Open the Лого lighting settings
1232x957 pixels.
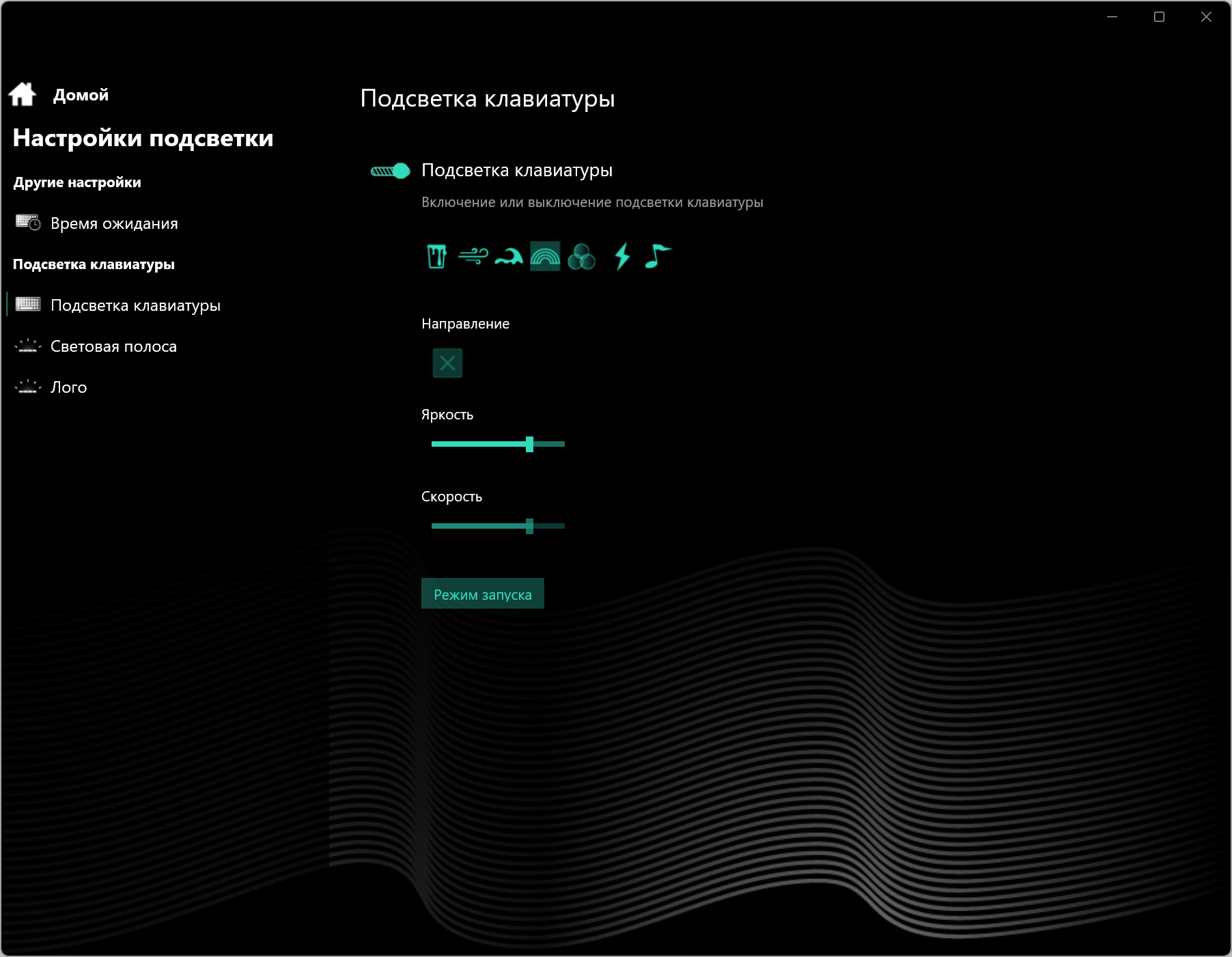(51, 387)
